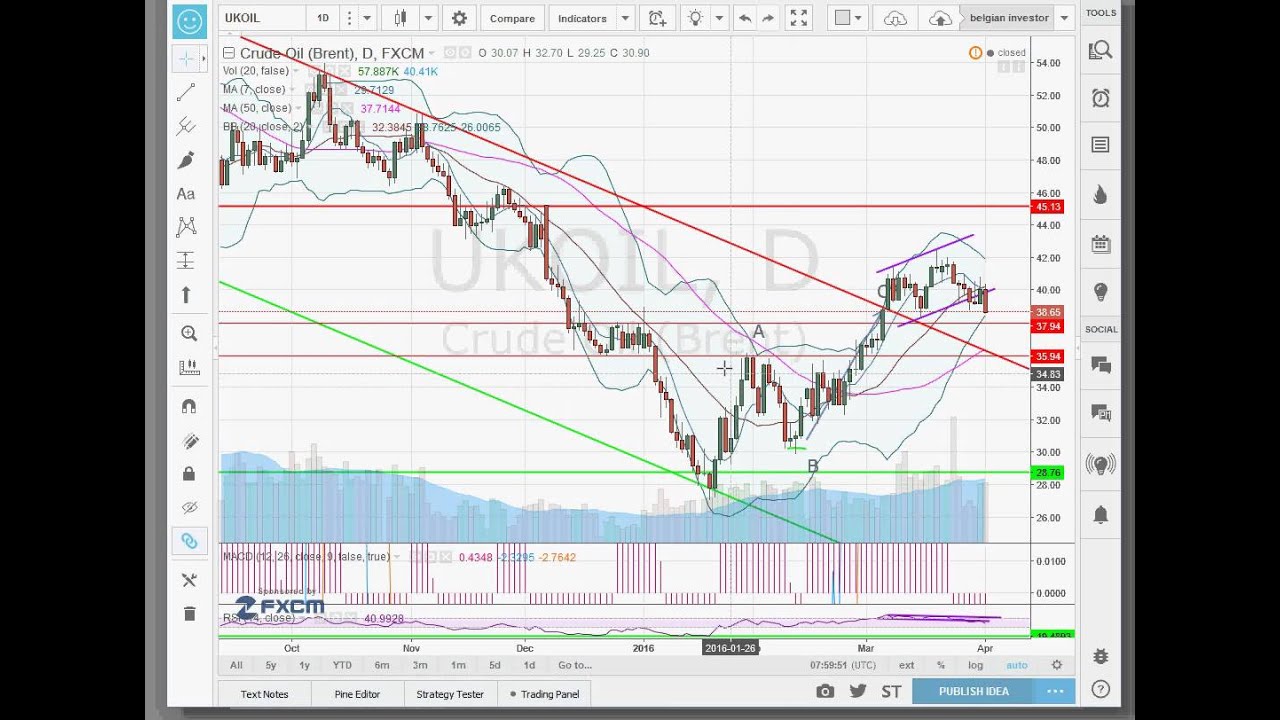Toggle extended hours with ext

click(906, 665)
